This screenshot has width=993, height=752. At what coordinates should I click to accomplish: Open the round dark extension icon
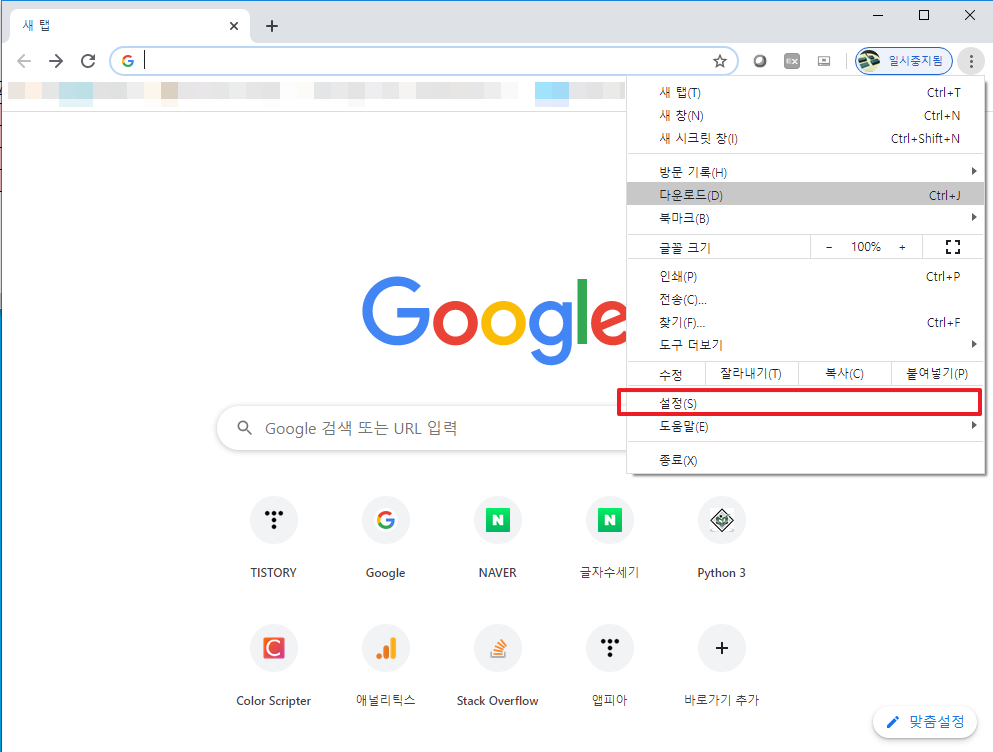pos(759,61)
